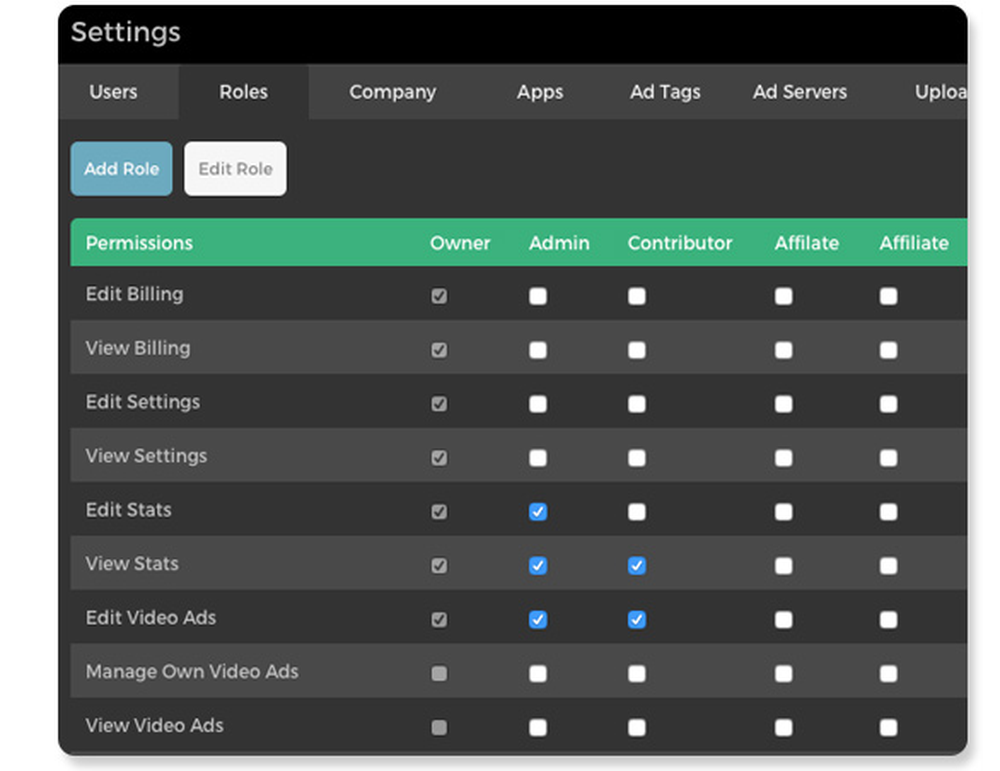Enable Edit Stats for the Affilate role
The image size is (1000, 771).
[x=784, y=512]
